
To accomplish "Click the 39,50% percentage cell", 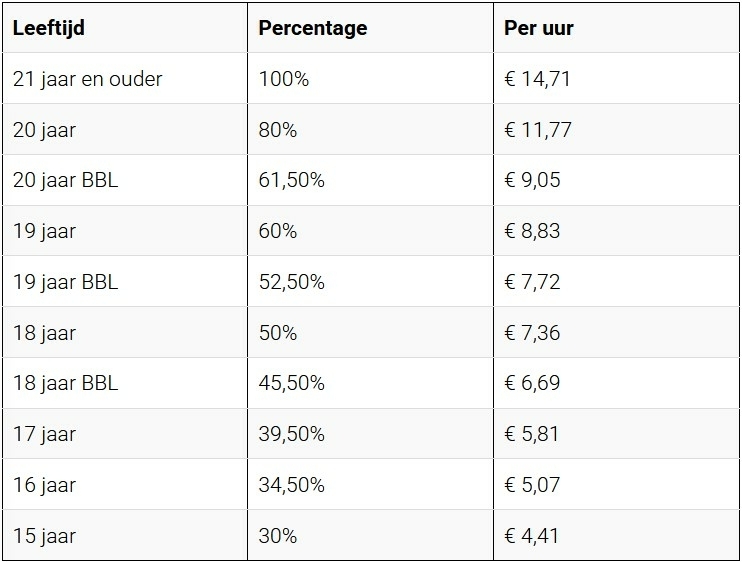I will (291, 435).
